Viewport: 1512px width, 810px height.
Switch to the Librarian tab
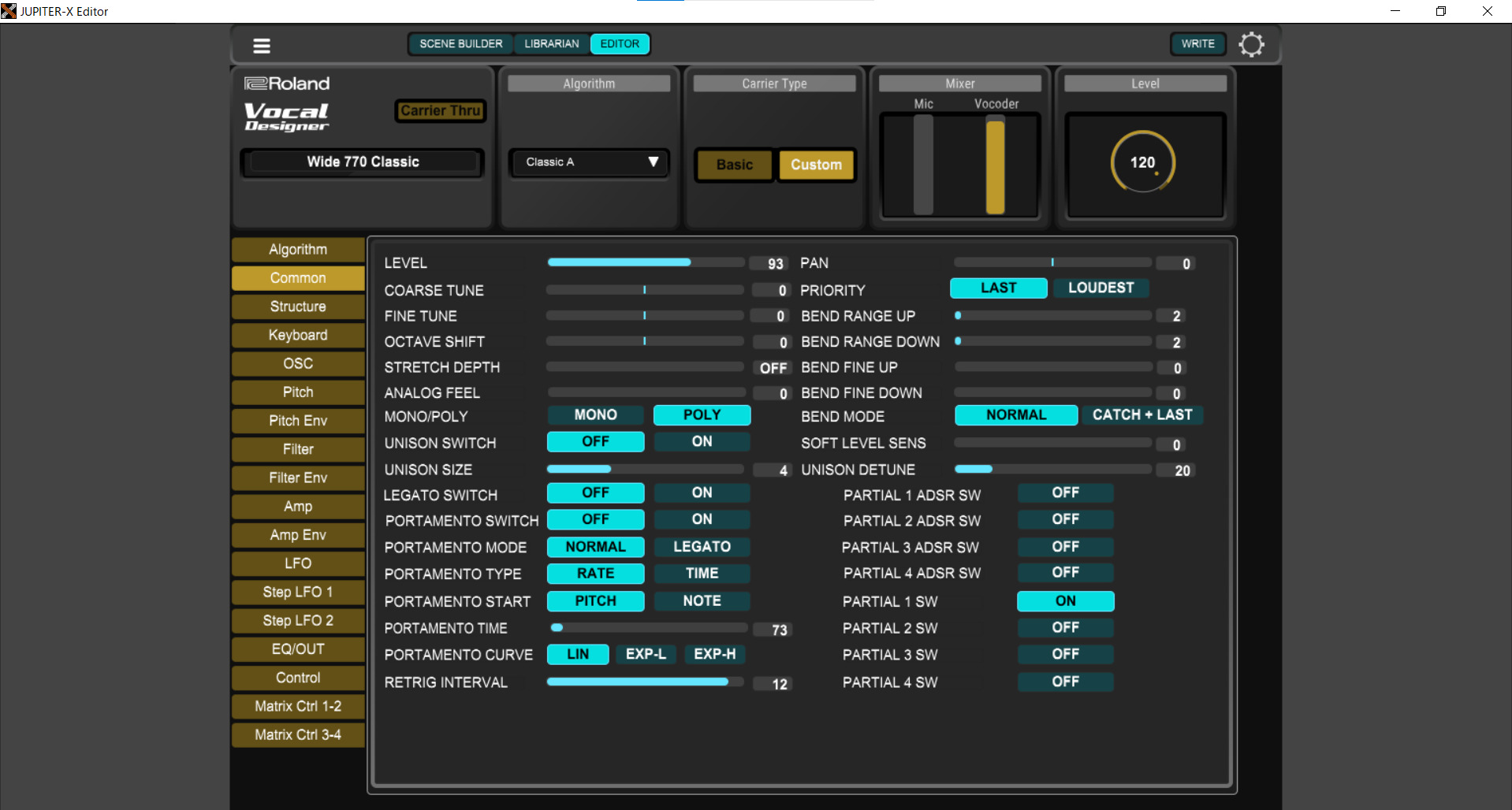[551, 43]
